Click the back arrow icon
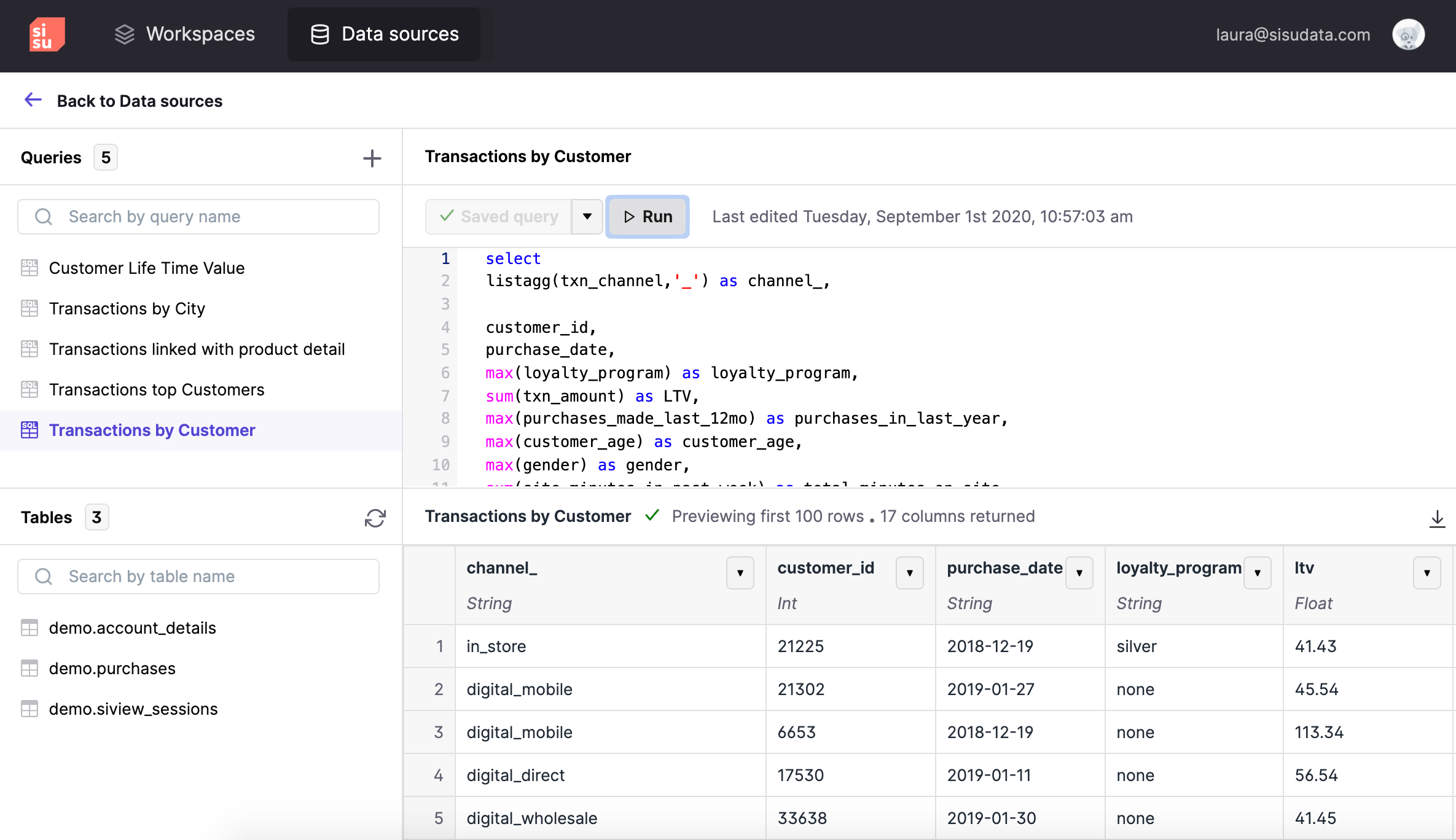Image resolution: width=1456 pixels, height=840 pixels. coord(33,100)
